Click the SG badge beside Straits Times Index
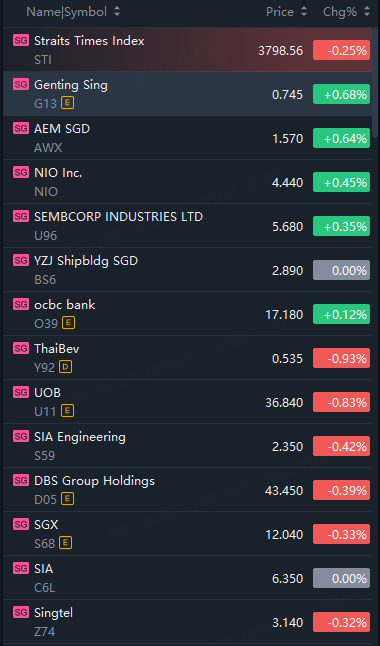380x646 pixels. tap(21, 40)
